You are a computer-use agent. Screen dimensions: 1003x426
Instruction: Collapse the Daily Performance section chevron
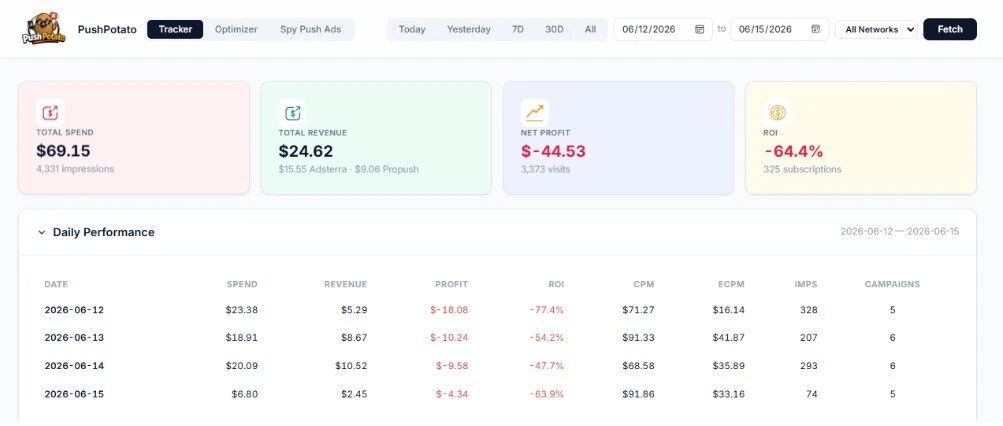point(42,232)
